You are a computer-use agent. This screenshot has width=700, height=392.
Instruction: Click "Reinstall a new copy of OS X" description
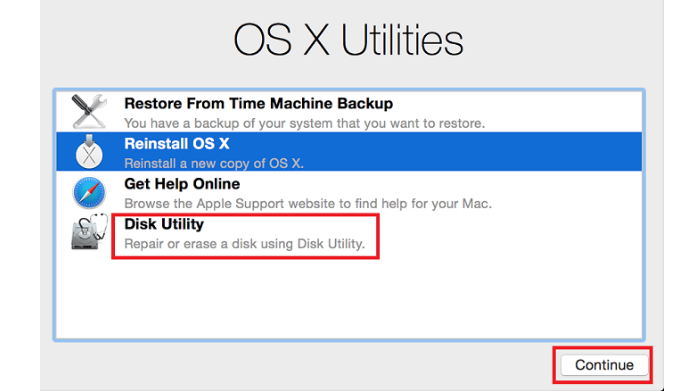point(214,163)
